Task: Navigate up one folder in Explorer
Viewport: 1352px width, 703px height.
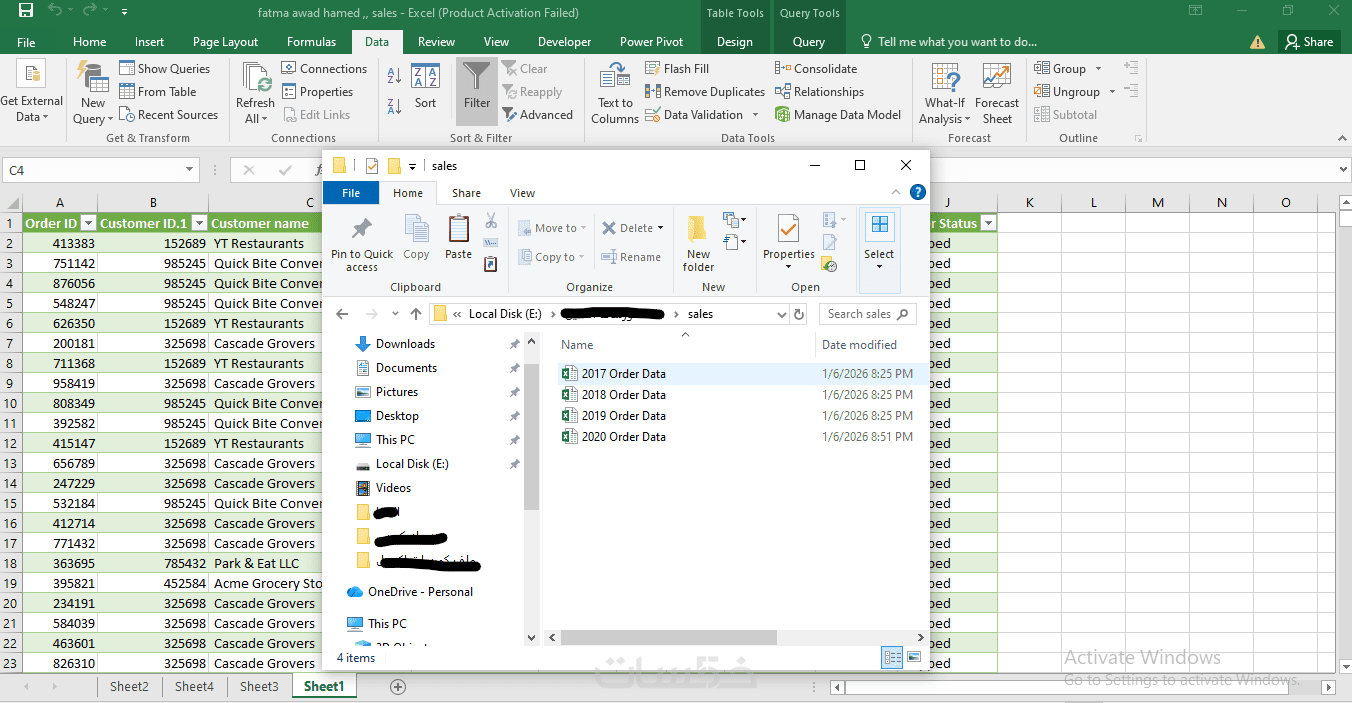Action: click(x=416, y=314)
